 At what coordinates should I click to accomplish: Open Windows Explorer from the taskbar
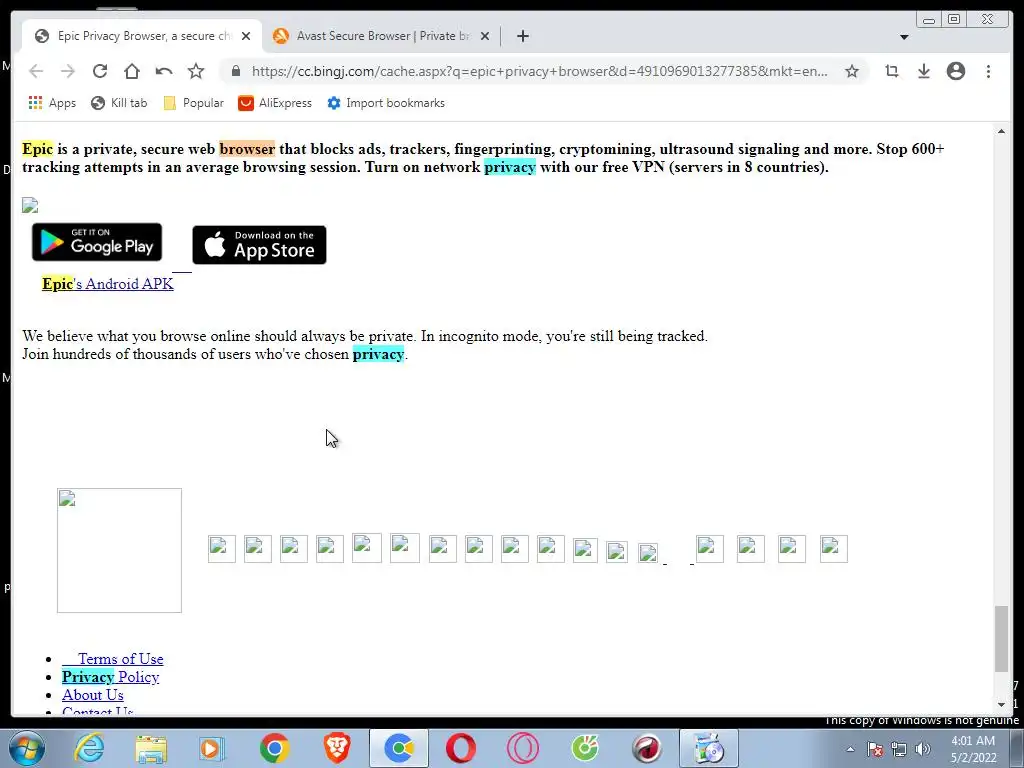click(151, 748)
